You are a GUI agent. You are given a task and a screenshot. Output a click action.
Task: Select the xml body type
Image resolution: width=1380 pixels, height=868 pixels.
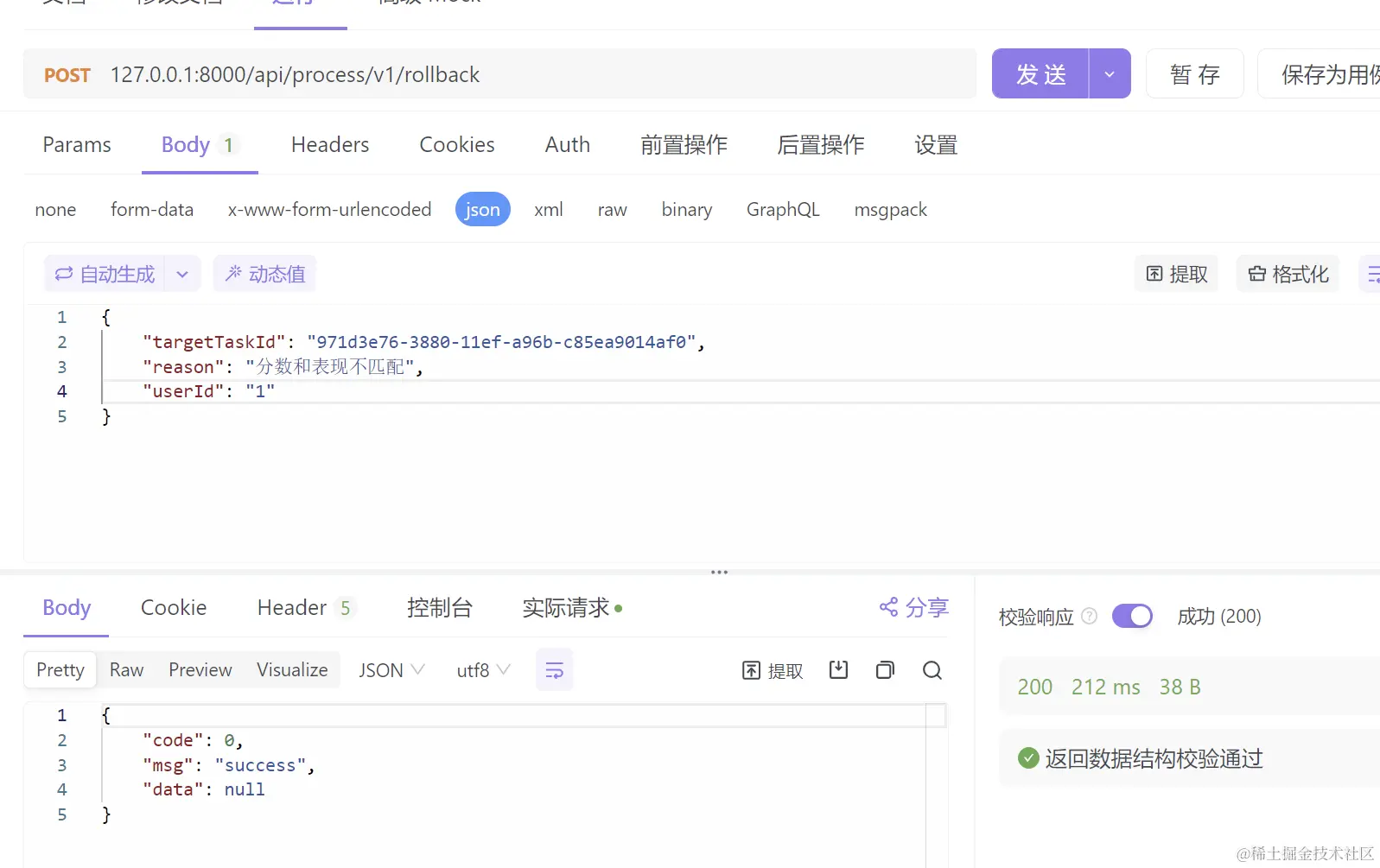(x=549, y=210)
